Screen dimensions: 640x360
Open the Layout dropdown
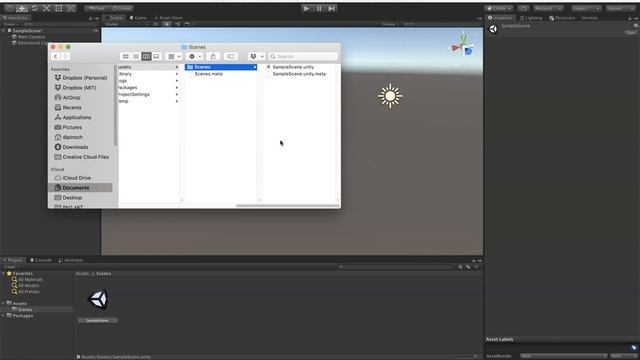pos(620,8)
